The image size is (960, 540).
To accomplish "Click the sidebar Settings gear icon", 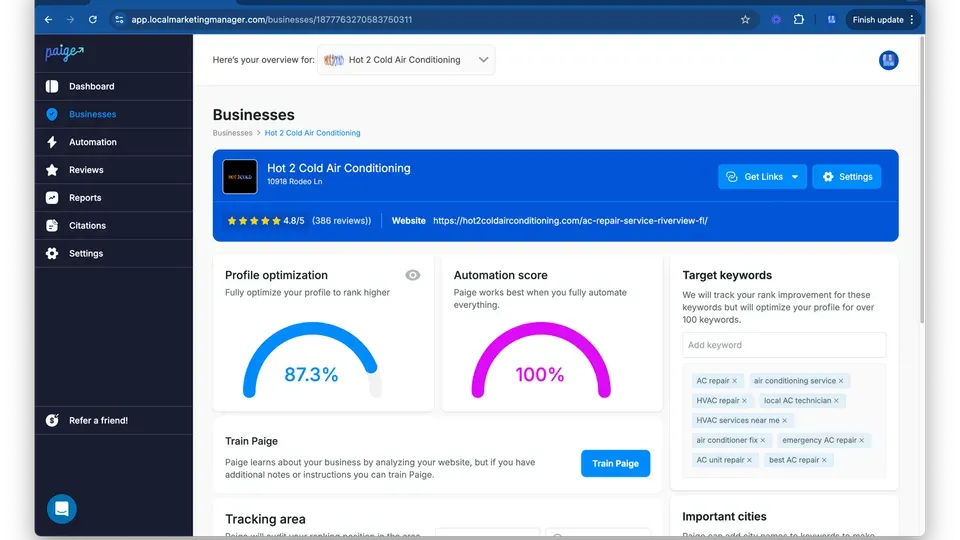I will (x=52, y=253).
